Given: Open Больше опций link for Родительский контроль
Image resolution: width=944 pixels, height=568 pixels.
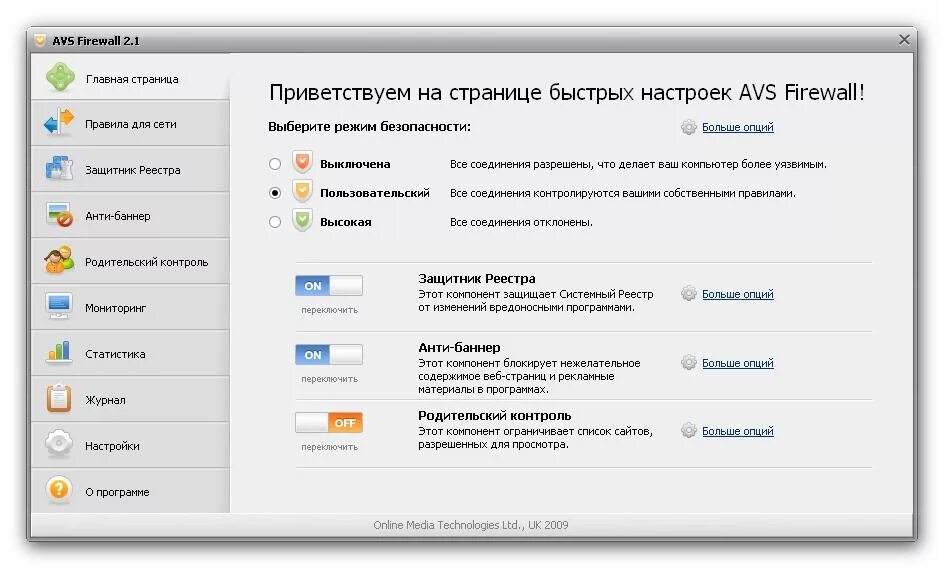Looking at the screenshot, I should click(x=738, y=431).
